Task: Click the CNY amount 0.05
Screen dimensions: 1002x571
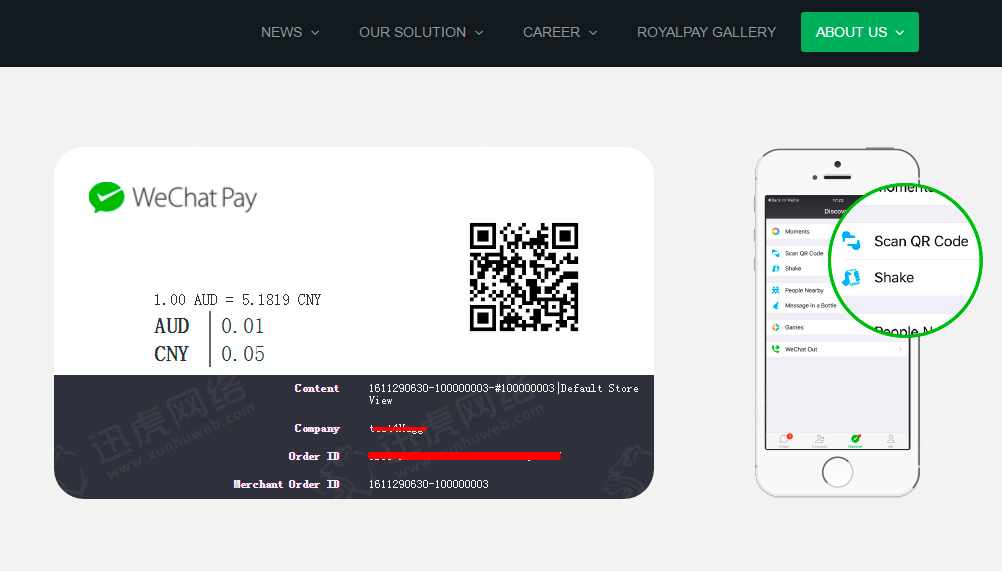Action: point(243,354)
